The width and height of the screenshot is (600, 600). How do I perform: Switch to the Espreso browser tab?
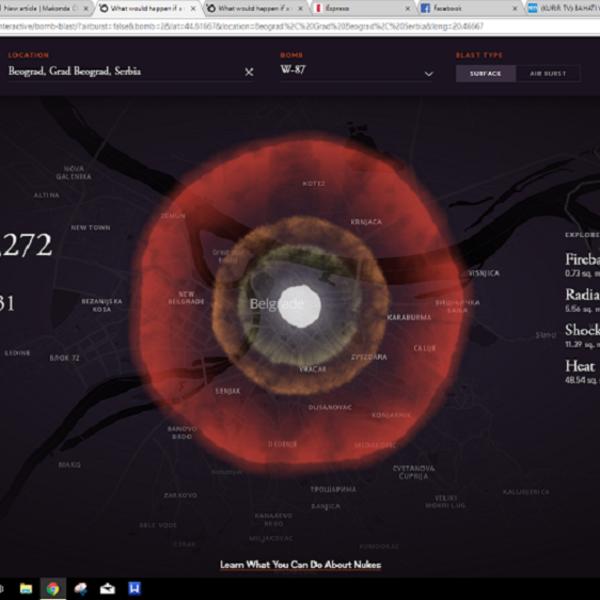coord(350,8)
